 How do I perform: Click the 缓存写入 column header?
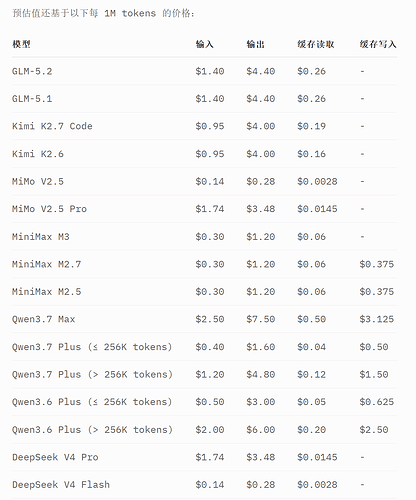[378, 44]
